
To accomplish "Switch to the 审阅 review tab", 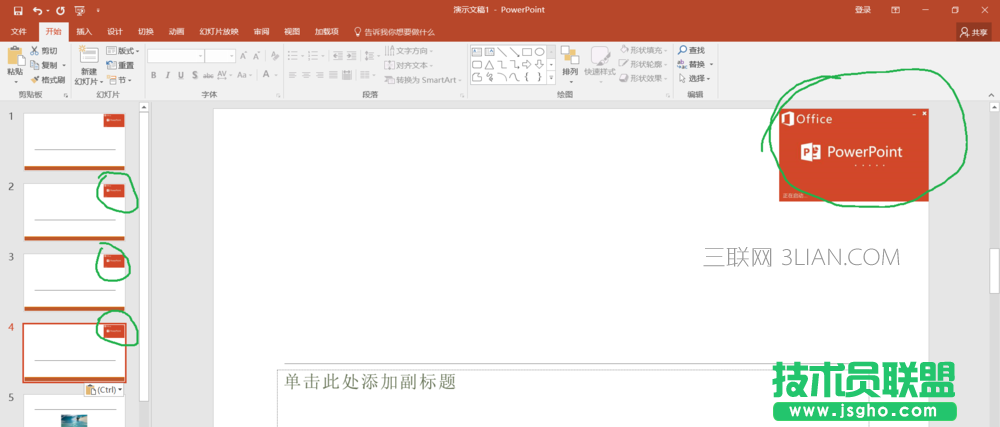I will [x=261, y=32].
